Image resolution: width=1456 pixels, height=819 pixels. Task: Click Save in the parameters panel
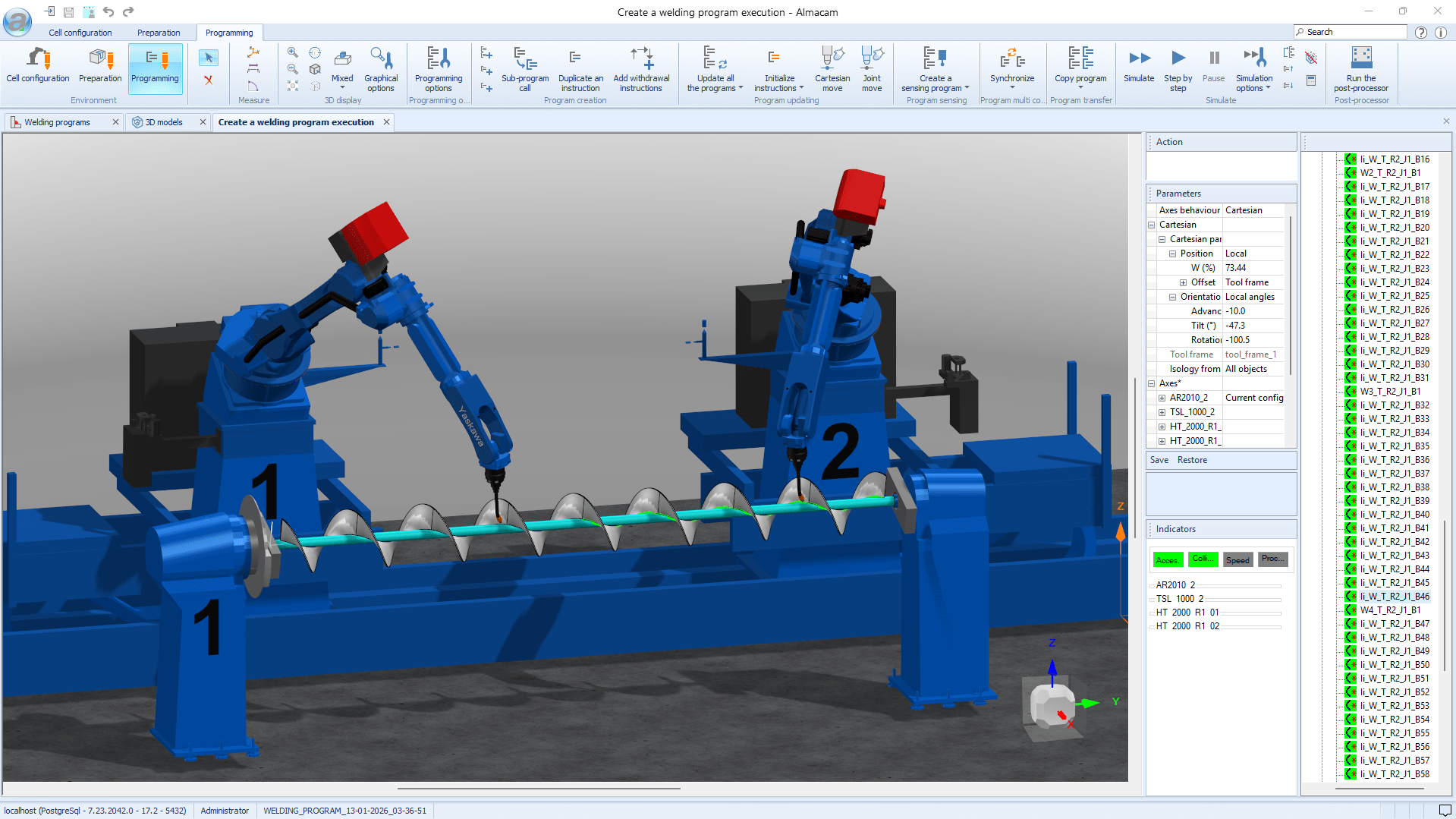coord(1159,460)
